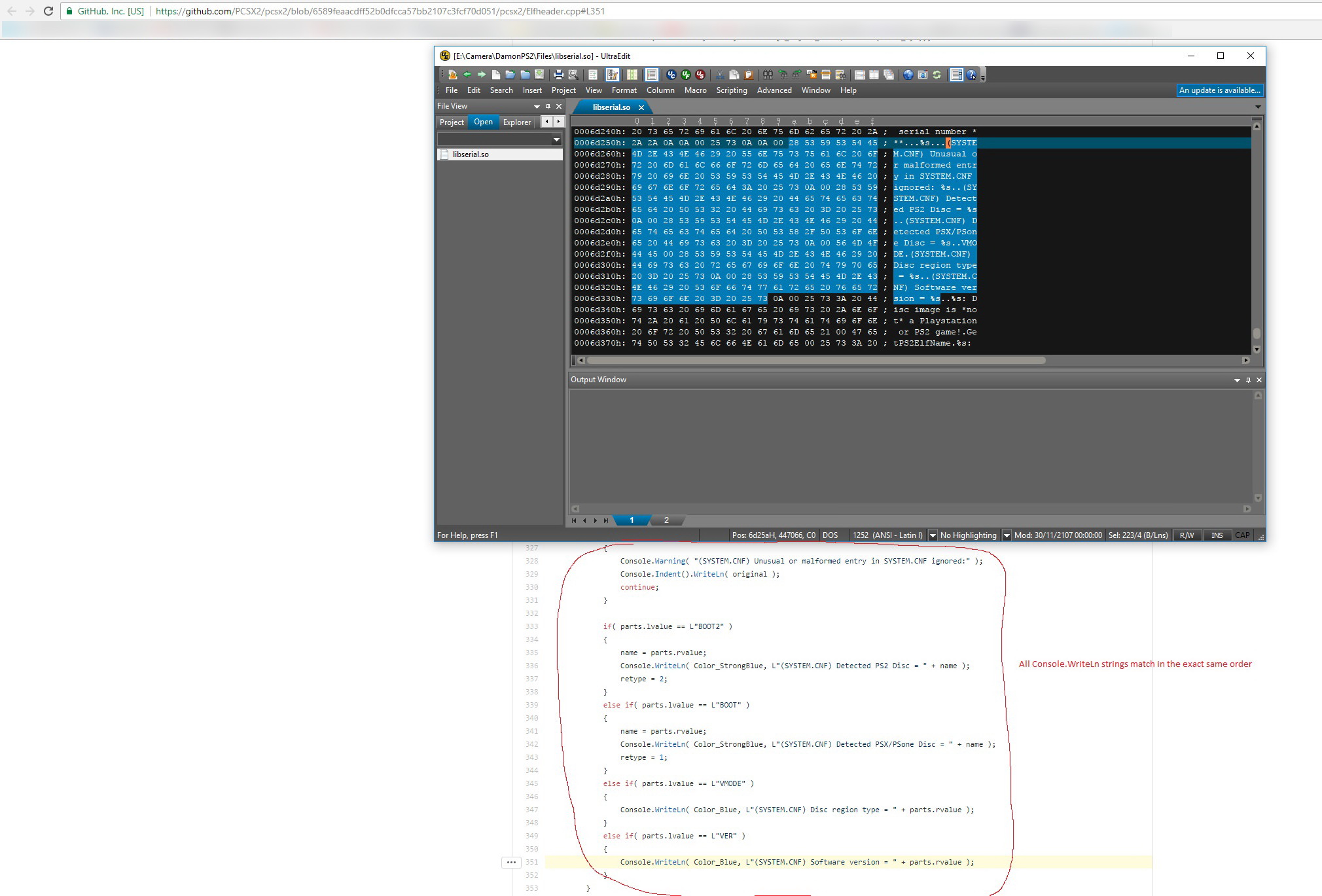The height and width of the screenshot is (896, 1322).
Task: Open UltraFinder green UF icon
Action: (685, 75)
